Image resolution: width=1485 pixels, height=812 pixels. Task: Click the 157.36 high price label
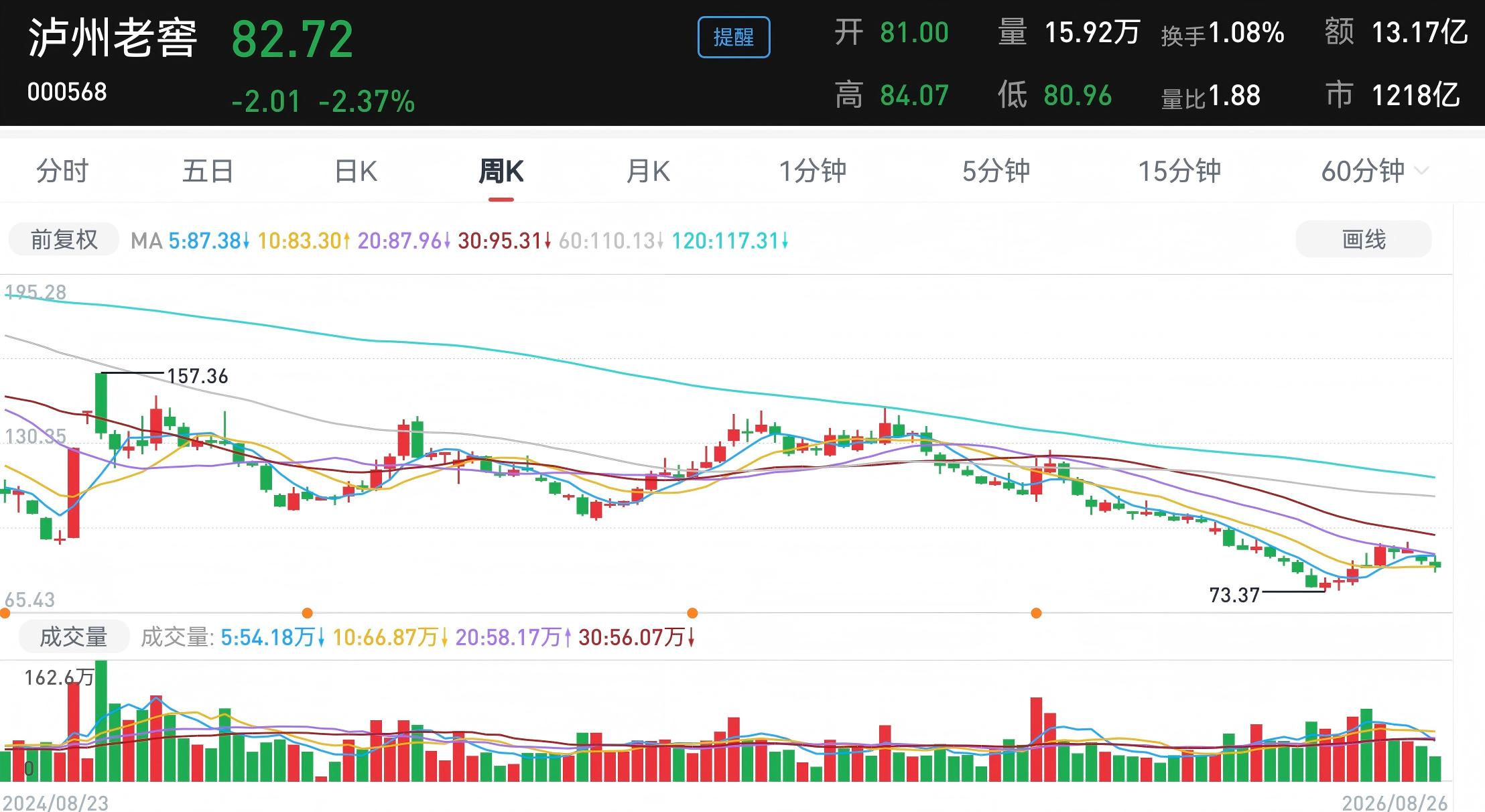click(x=197, y=377)
